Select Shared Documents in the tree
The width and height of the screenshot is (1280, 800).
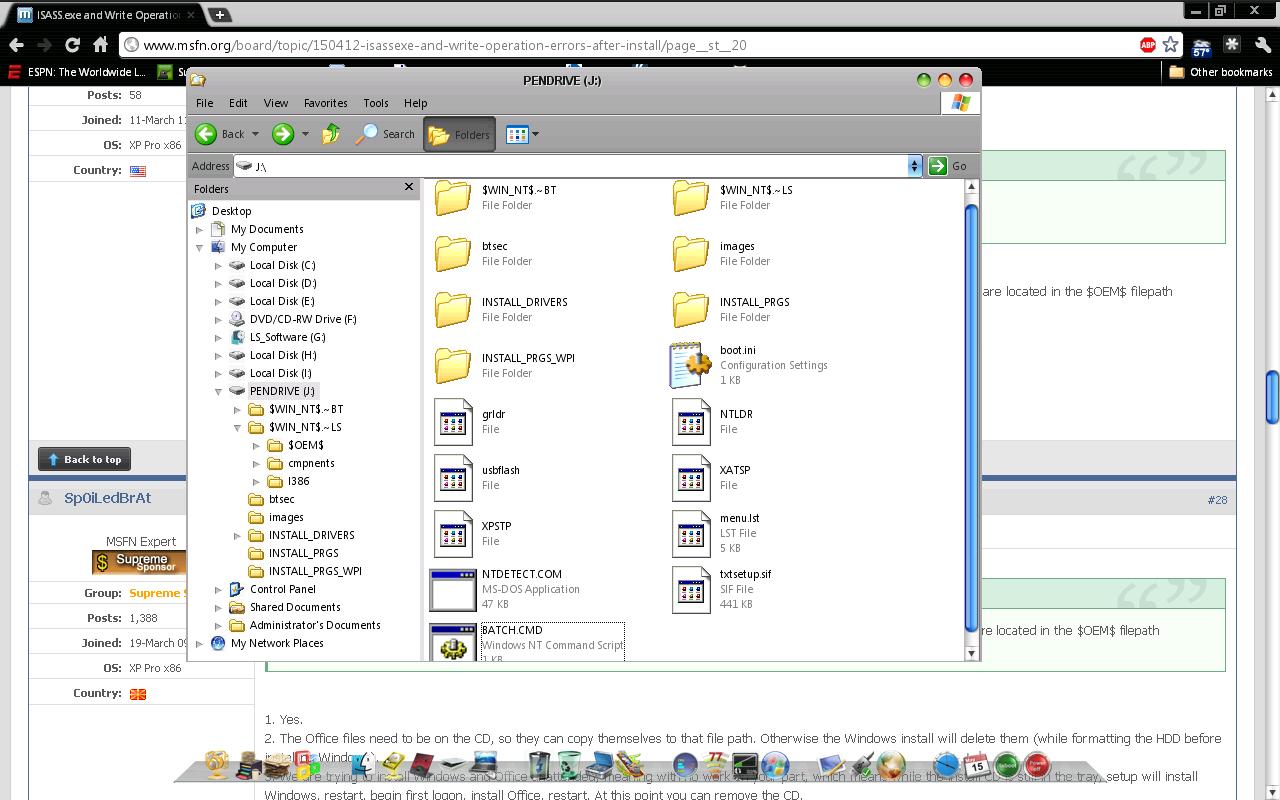point(295,607)
